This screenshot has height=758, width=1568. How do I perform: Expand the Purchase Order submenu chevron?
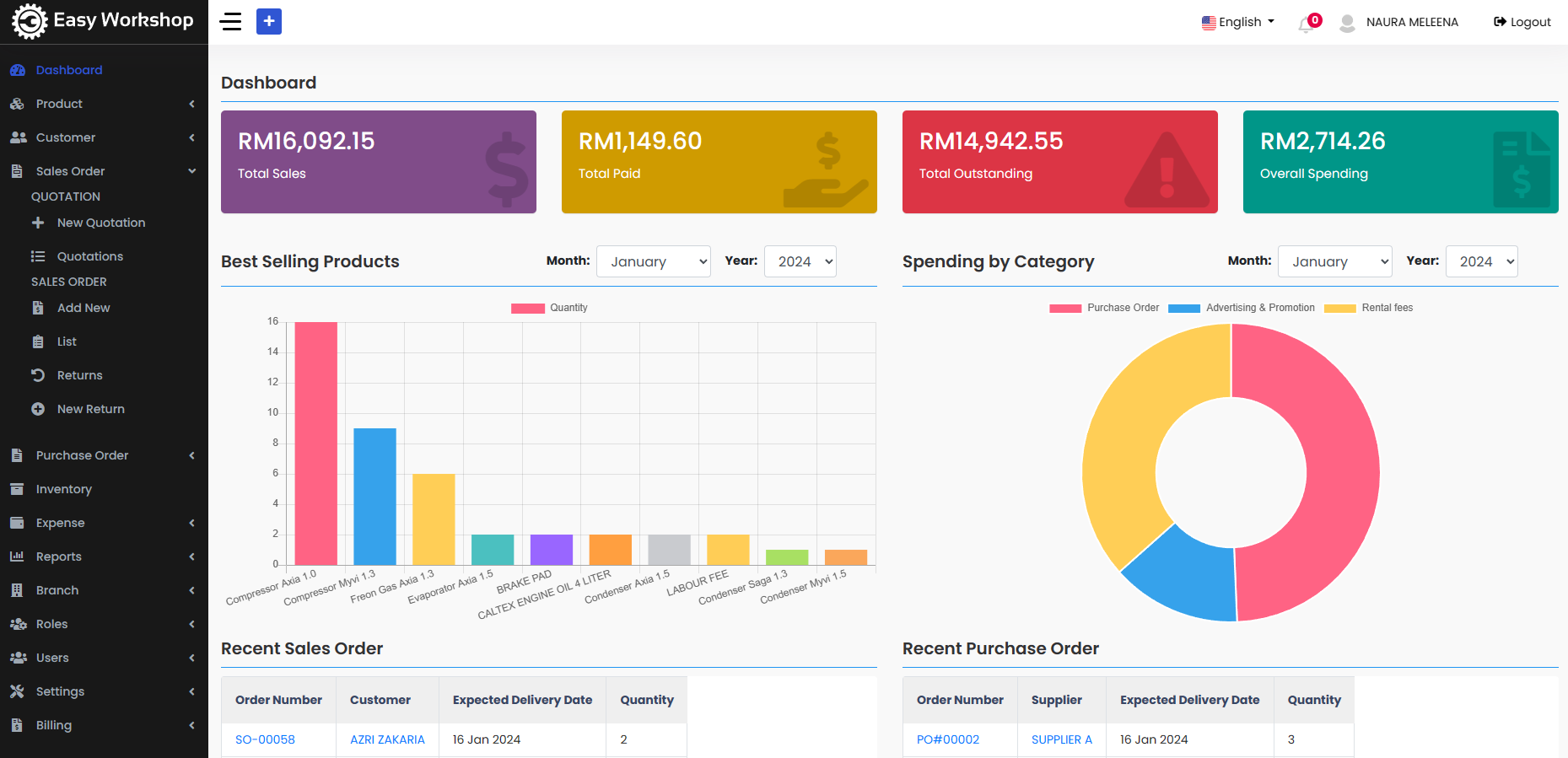[192, 455]
